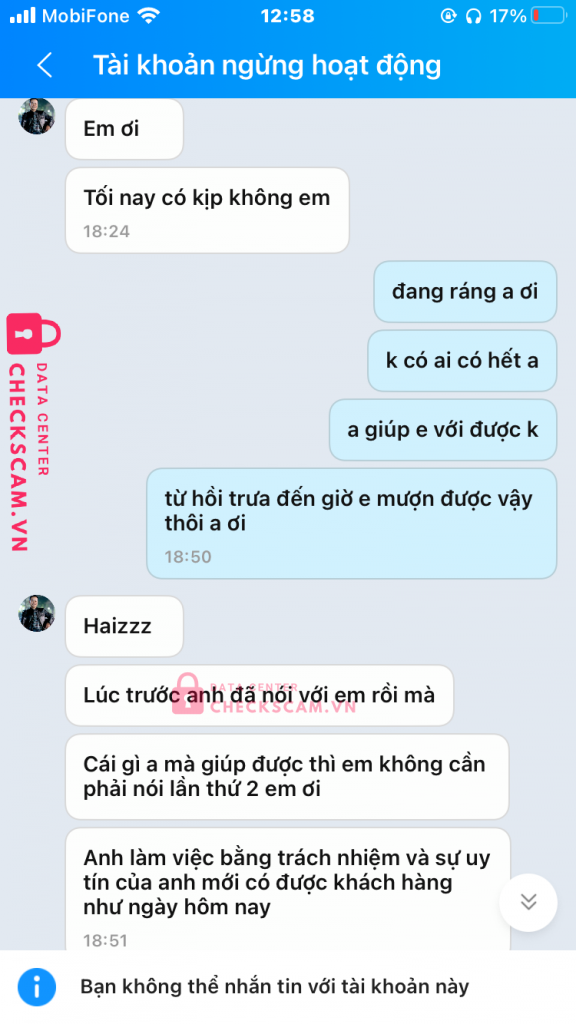576x1024 pixels.
Task: Tap the rotation lock status icon
Action: (448, 16)
